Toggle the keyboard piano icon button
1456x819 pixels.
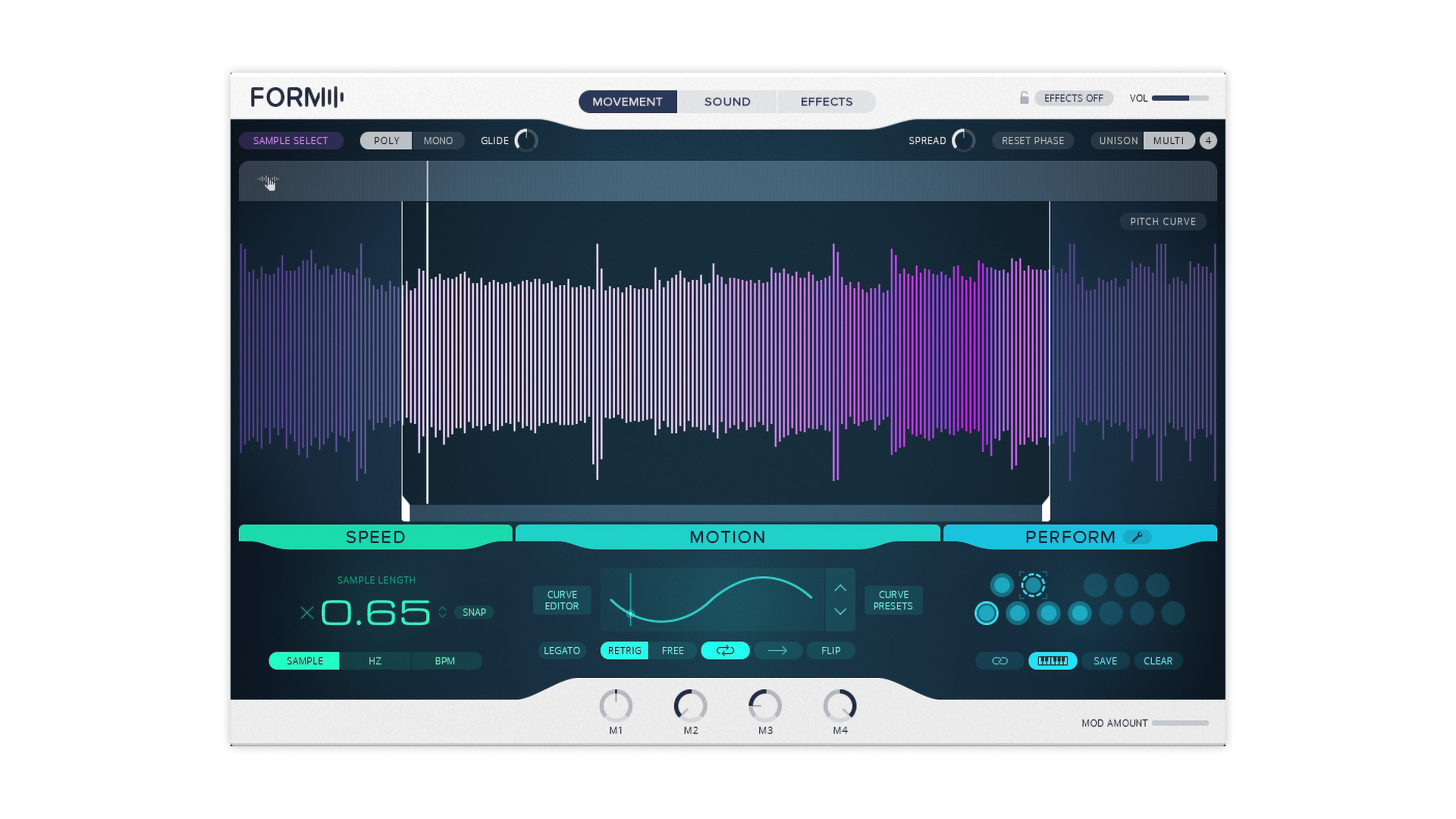coord(1052,661)
